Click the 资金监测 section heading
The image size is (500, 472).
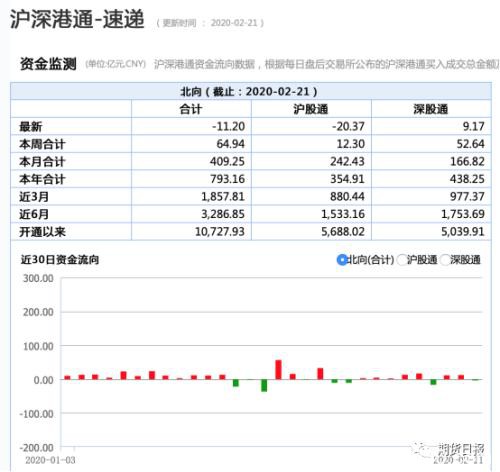pos(48,64)
